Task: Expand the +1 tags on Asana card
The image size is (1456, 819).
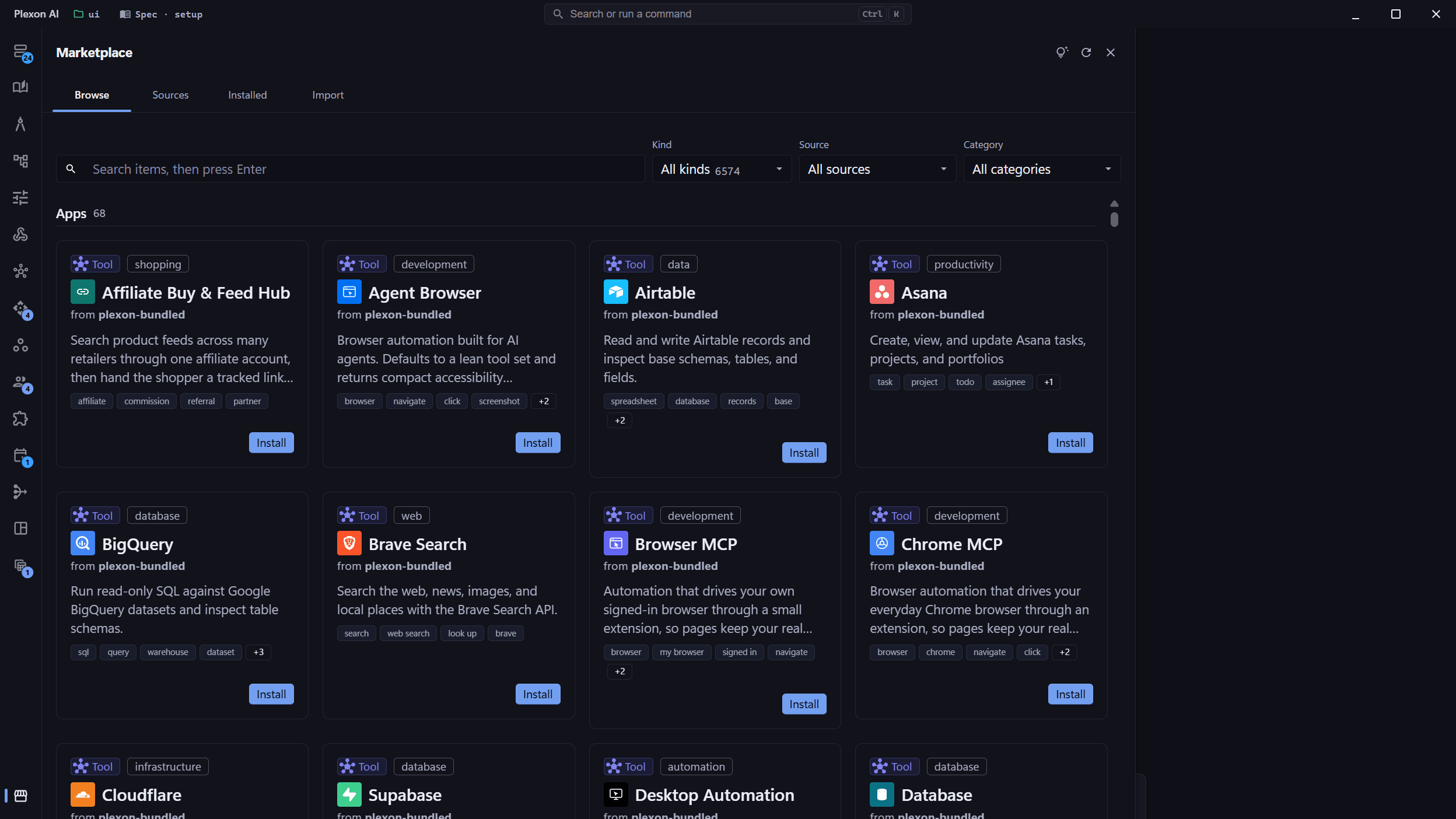Action: click(1048, 382)
